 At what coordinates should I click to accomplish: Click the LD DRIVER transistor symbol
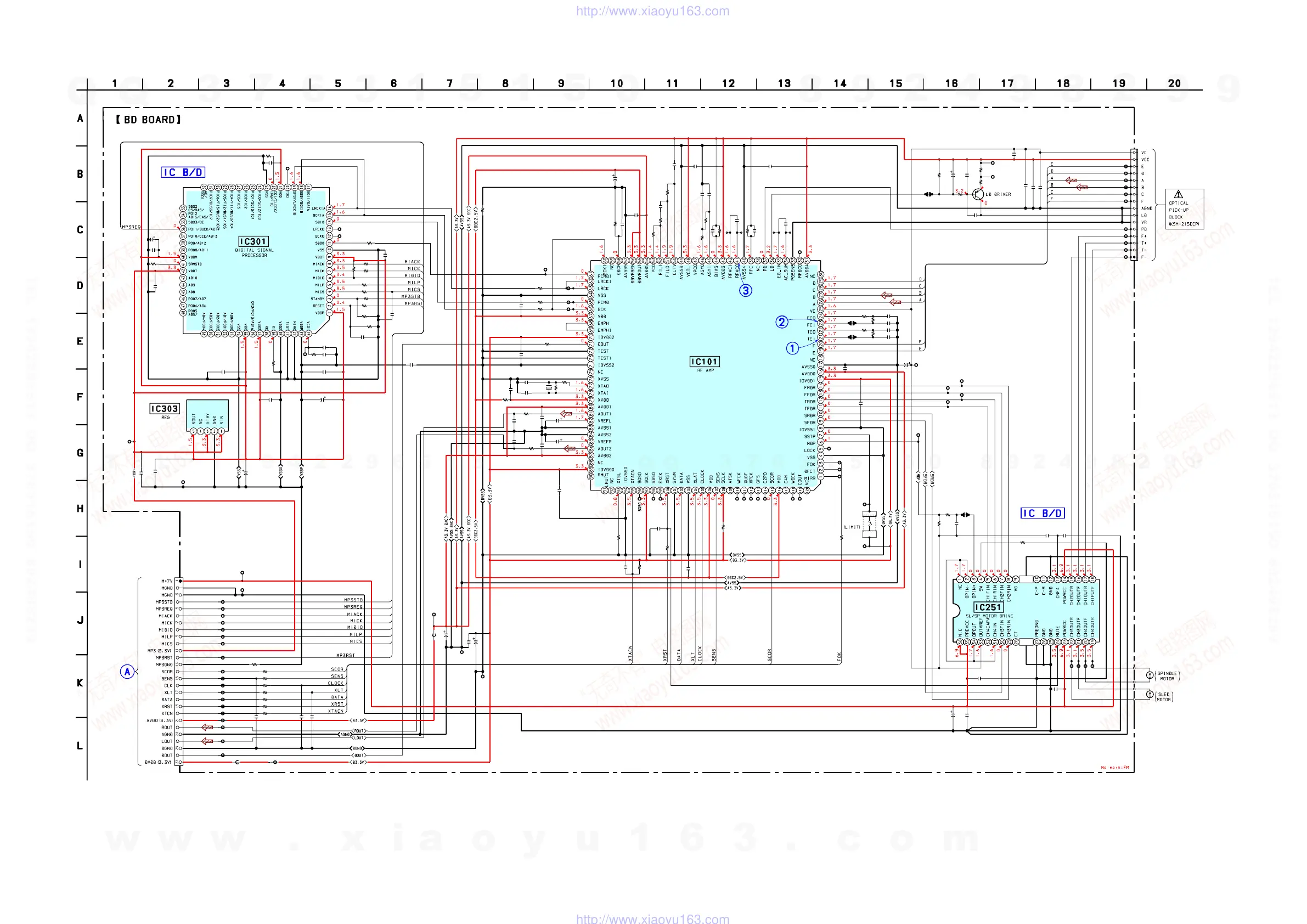coord(978,194)
